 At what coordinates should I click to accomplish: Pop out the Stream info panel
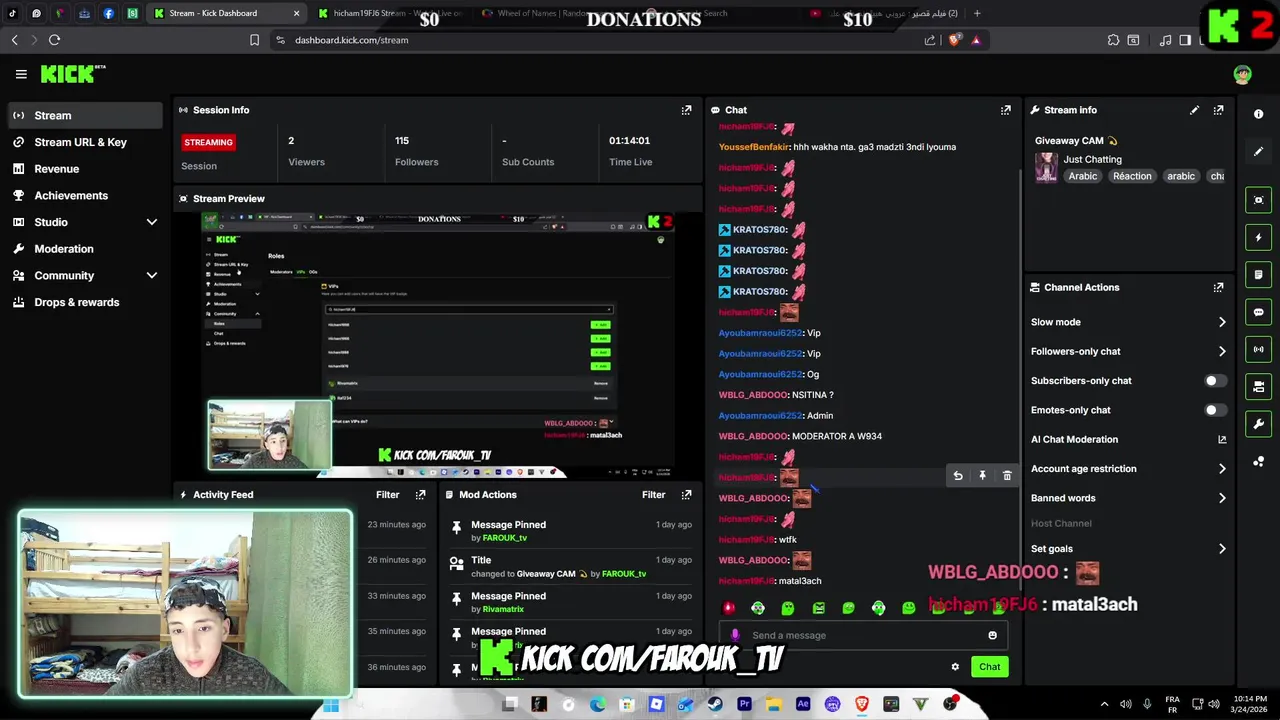1218,110
